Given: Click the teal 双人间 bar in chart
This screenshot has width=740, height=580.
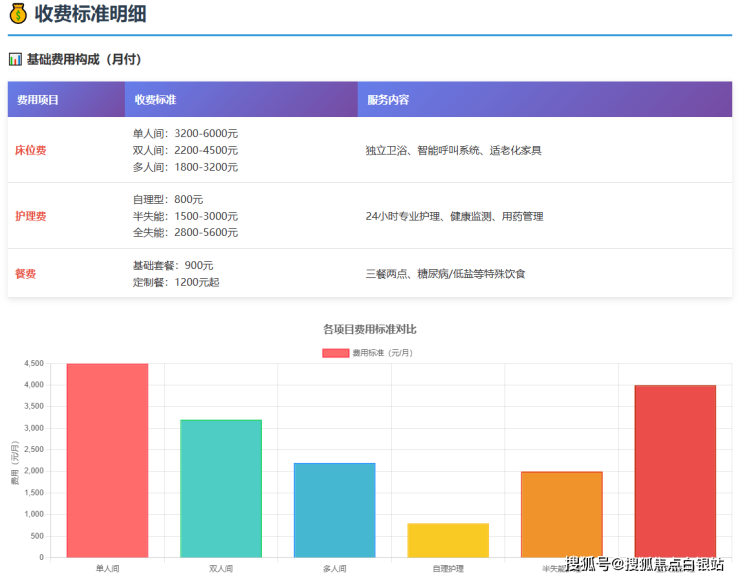Looking at the screenshot, I should [x=221, y=488].
